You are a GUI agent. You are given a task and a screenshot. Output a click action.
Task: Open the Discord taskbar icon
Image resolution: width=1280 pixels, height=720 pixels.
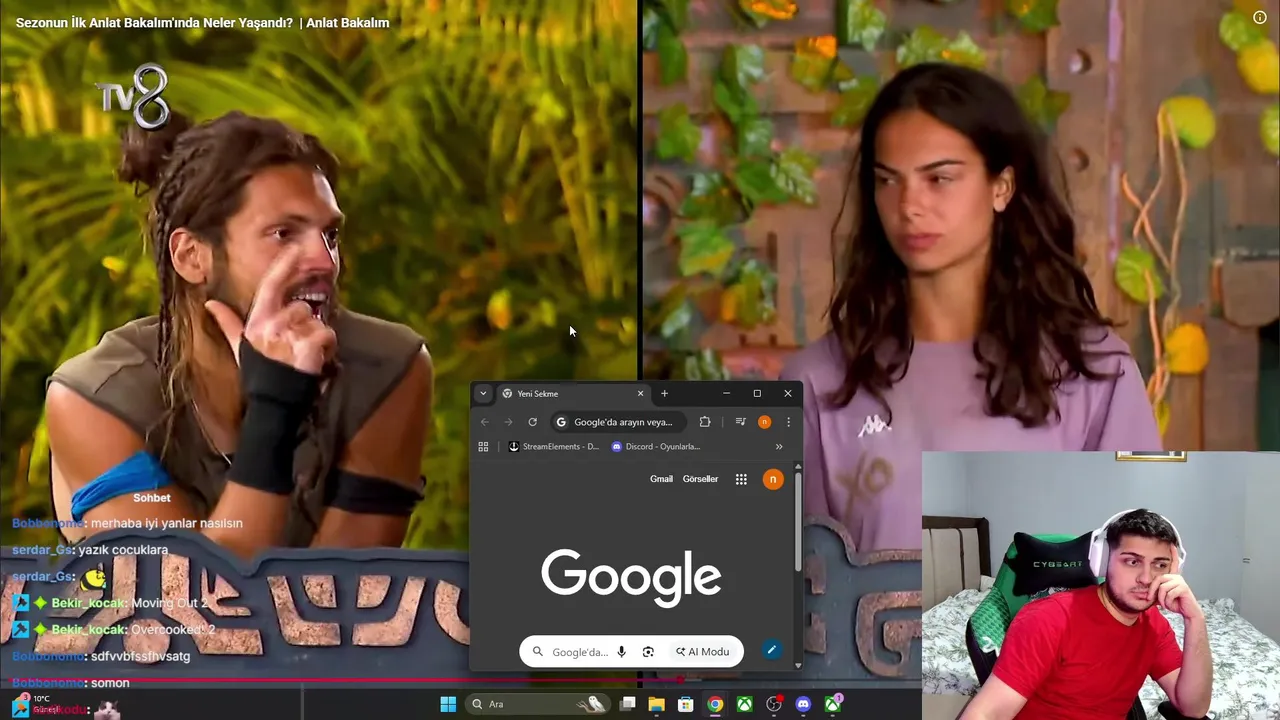tap(803, 704)
